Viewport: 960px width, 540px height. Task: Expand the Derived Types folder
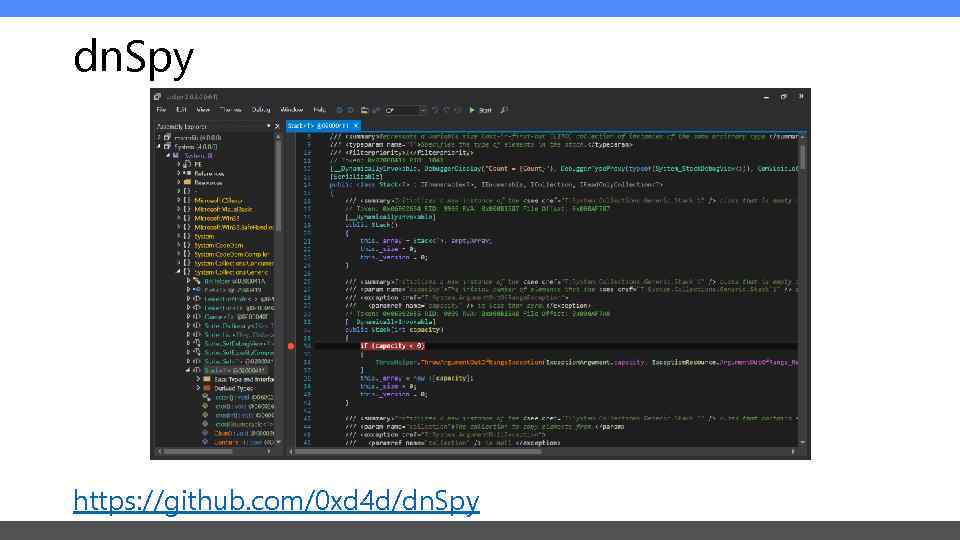tap(198, 388)
